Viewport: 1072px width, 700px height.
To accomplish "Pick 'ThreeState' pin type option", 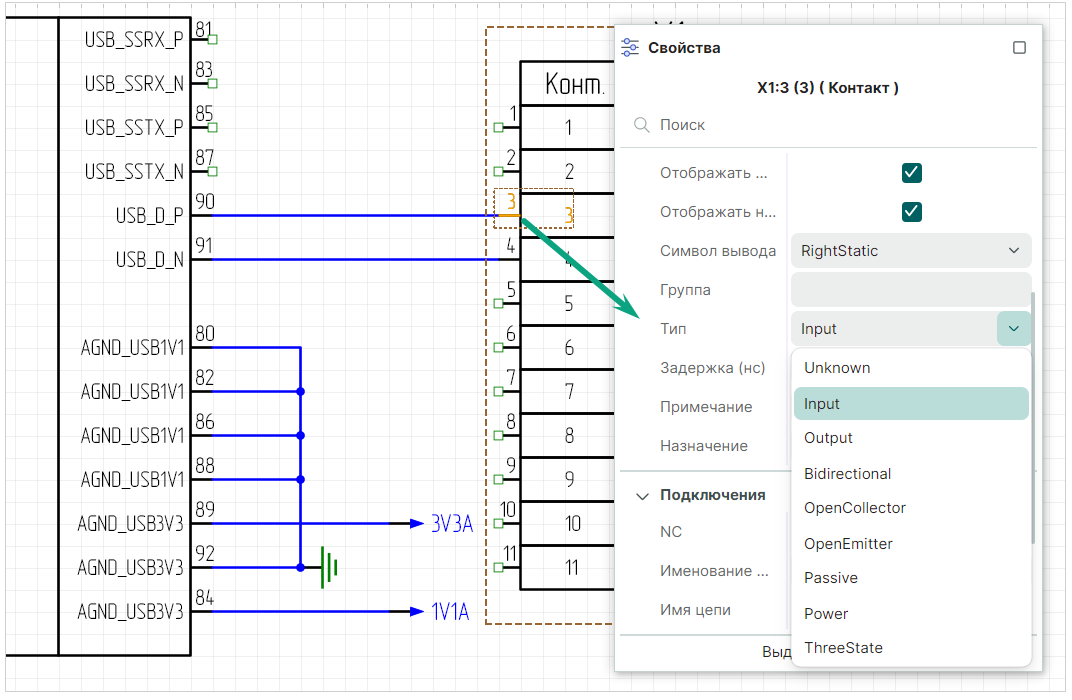I will tap(843, 648).
